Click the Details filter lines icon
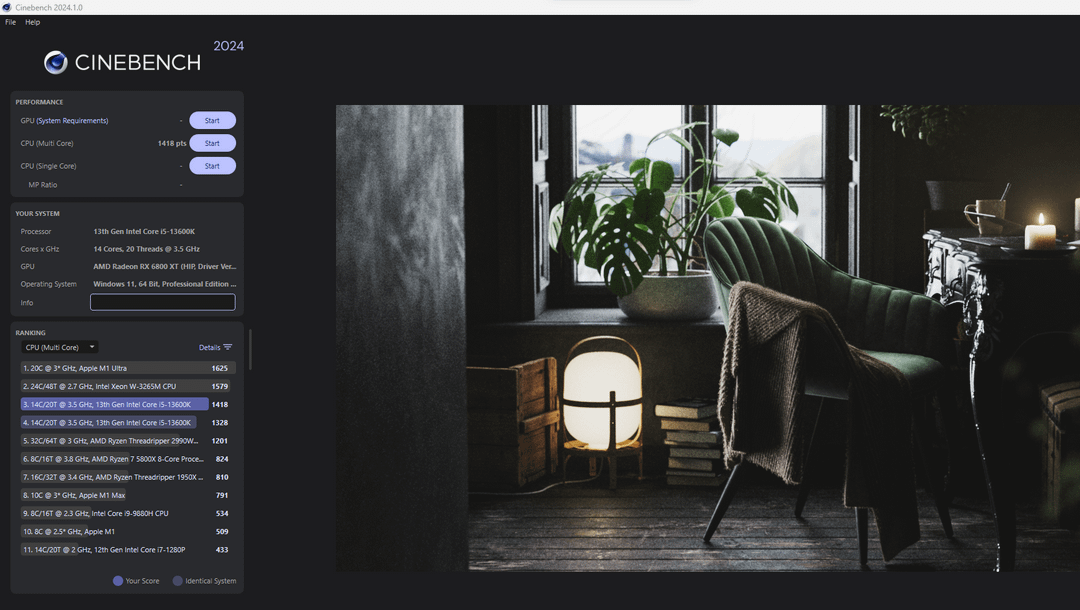The height and width of the screenshot is (610, 1080). coord(228,347)
